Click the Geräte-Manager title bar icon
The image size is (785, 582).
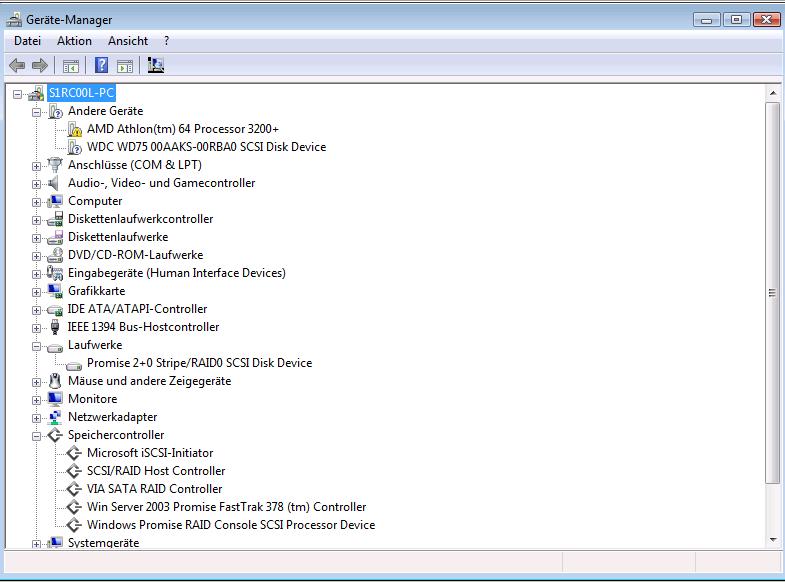click(14, 20)
